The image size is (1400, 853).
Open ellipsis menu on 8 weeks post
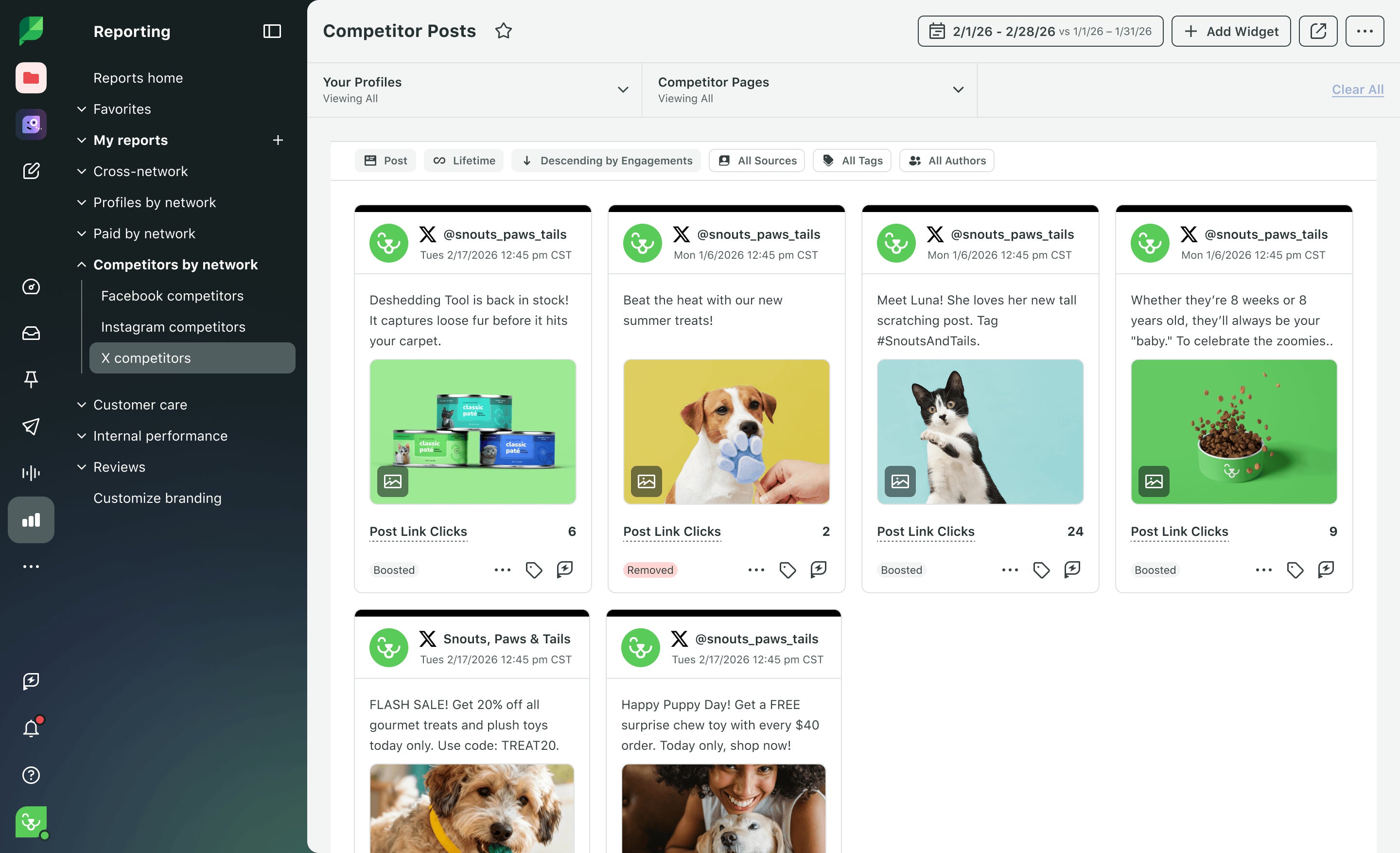tap(1263, 570)
